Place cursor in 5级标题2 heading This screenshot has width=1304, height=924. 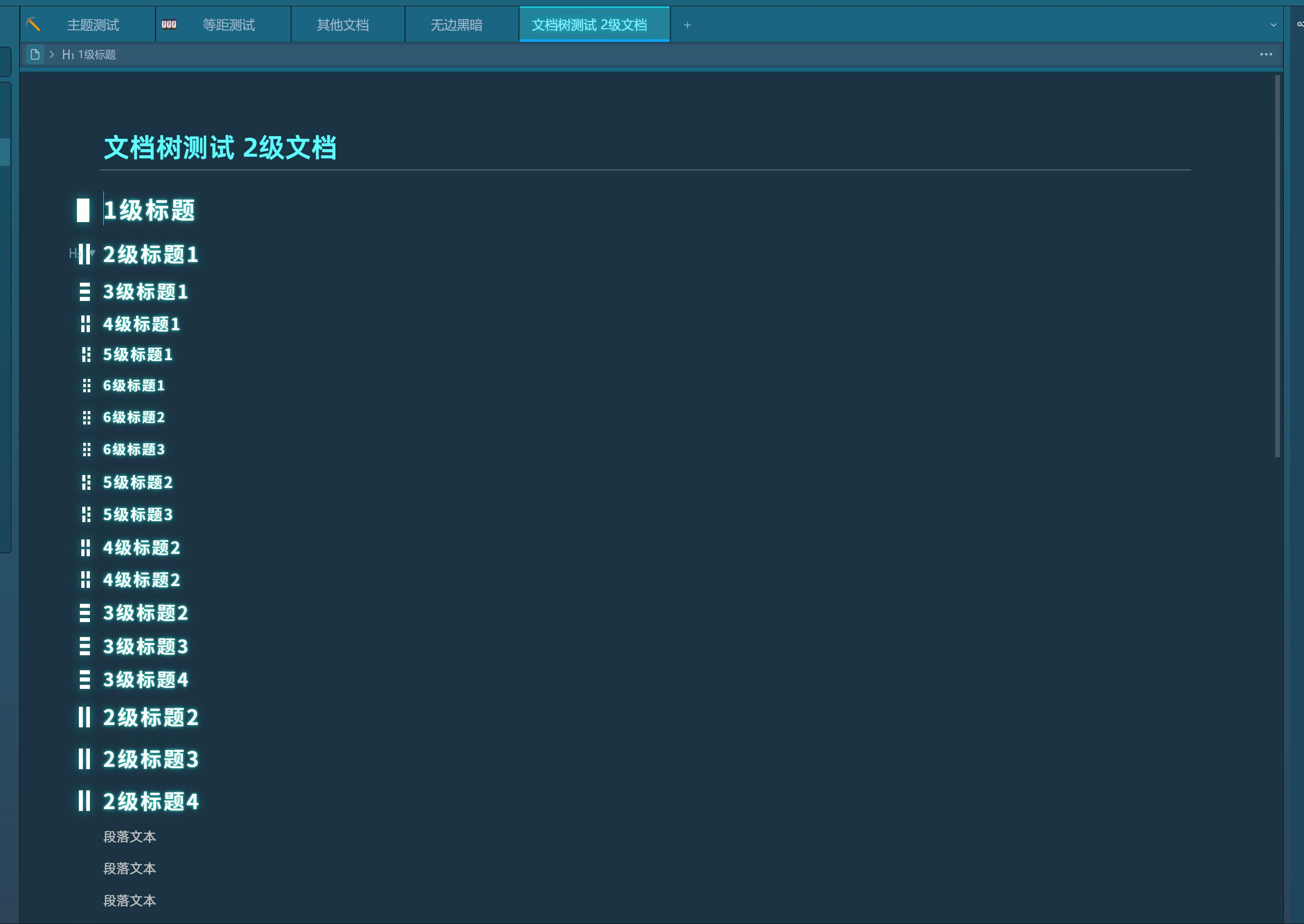pos(138,483)
